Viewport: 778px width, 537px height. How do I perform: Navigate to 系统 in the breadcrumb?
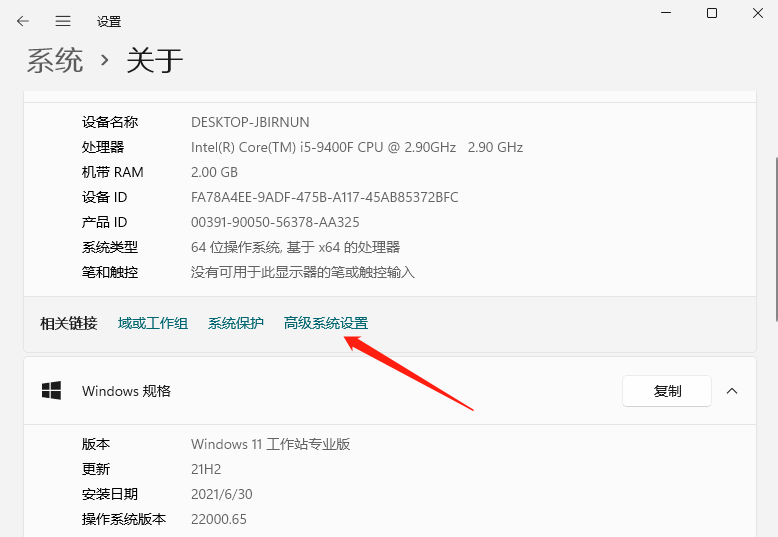coord(55,60)
